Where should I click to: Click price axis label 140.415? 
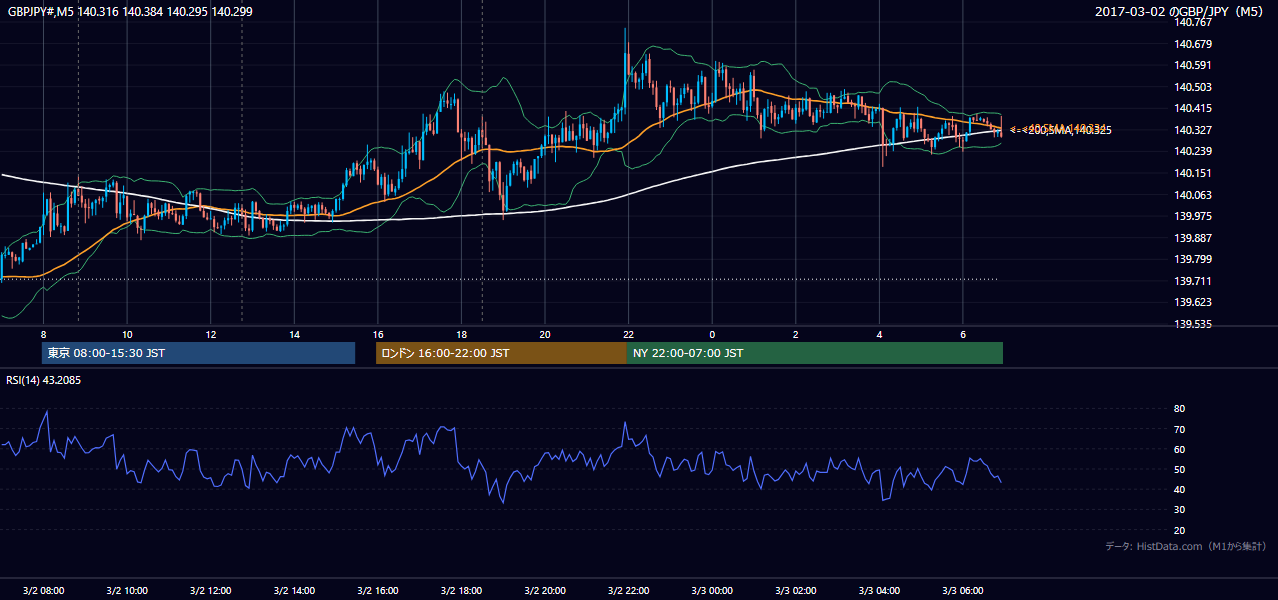(x=1194, y=108)
